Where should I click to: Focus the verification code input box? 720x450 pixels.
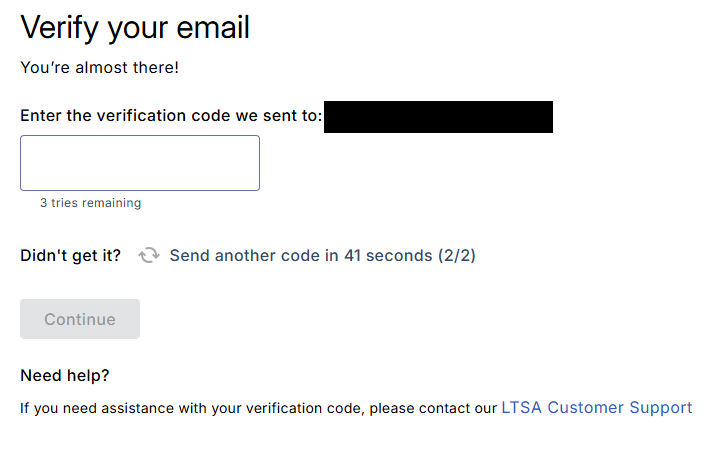140,163
